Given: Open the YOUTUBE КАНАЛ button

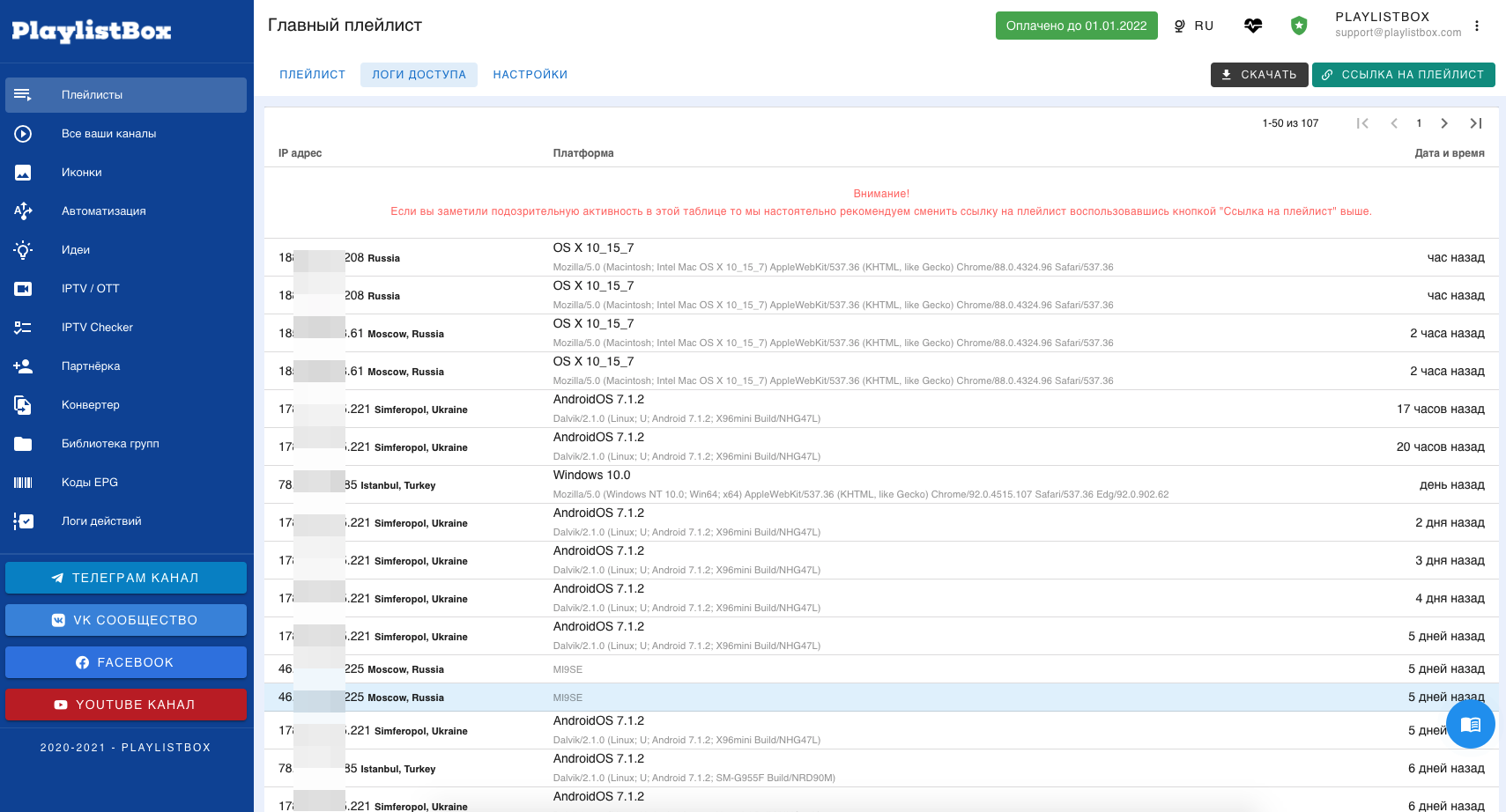Looking at the screenshot, I should 126,705.
